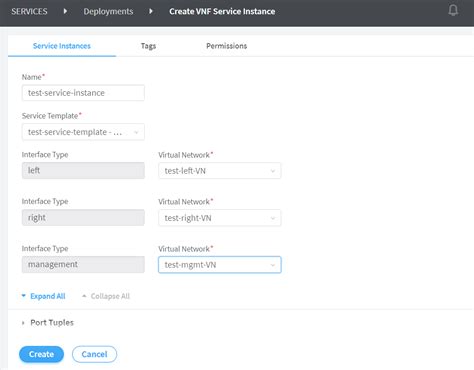
Task: Click the Name field label
Action: [x=33, y=77]
